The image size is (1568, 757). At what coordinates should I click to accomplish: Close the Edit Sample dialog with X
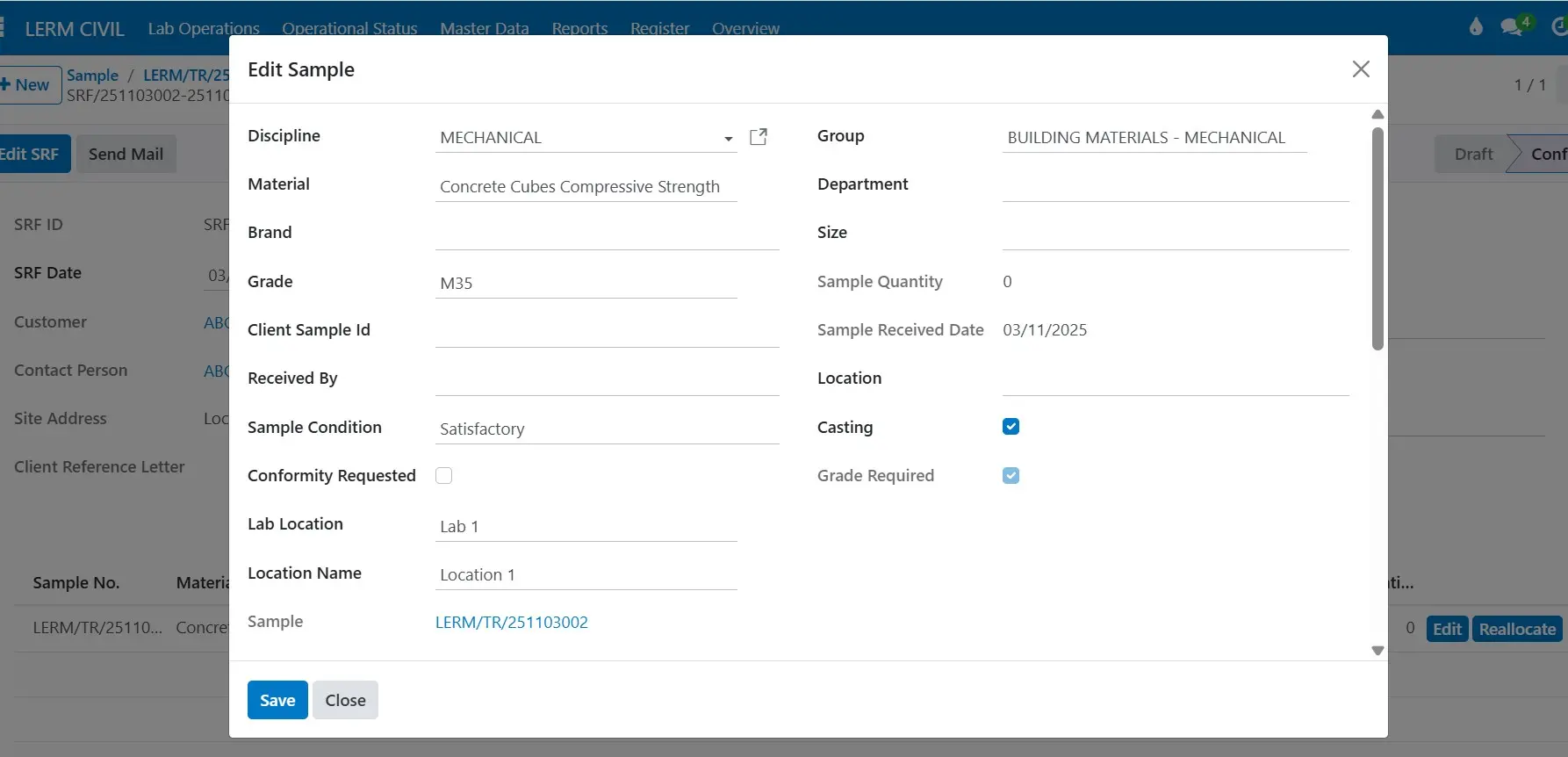tap(1360, 69)
